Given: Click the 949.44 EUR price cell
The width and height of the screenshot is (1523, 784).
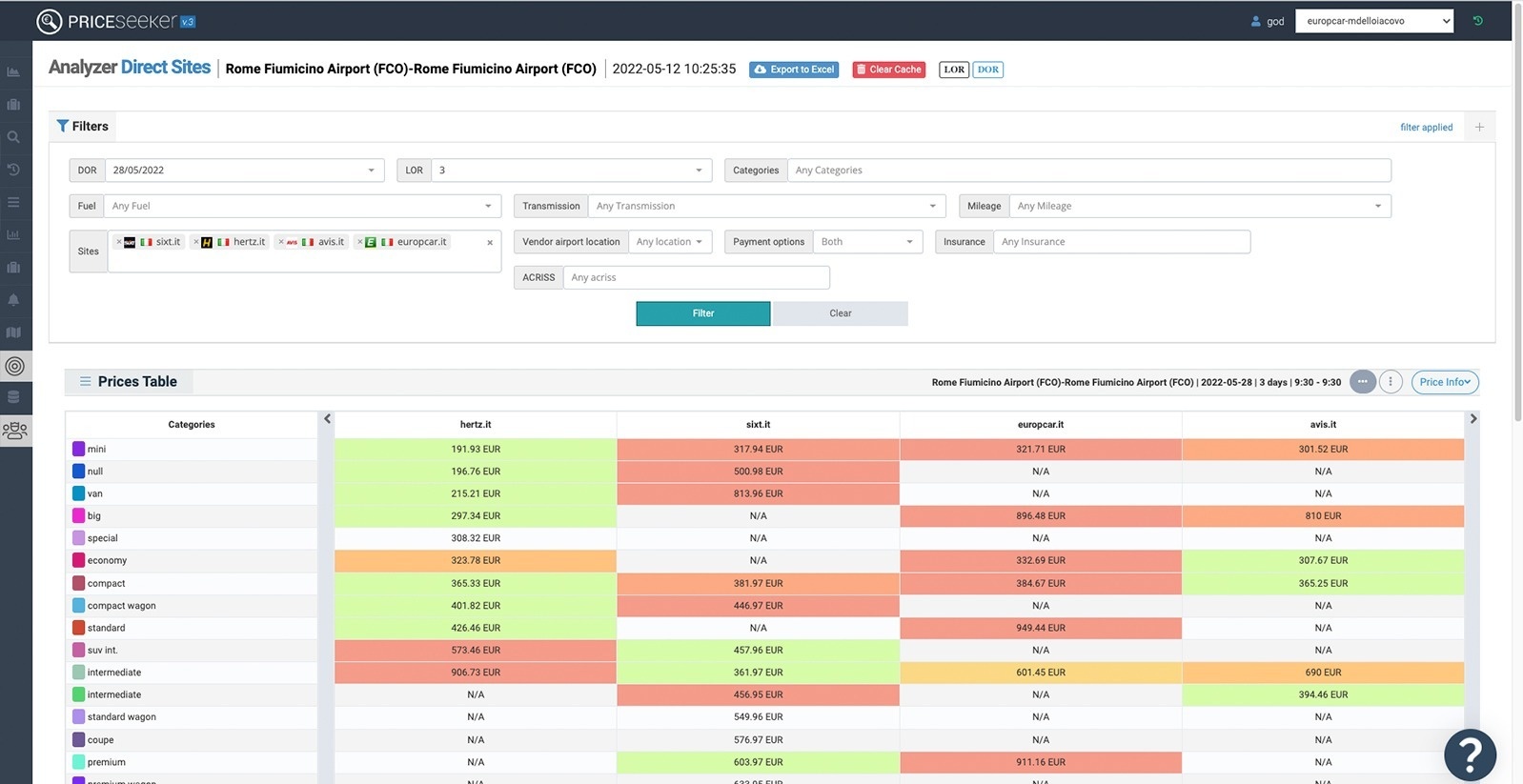Looking at the screenshot, I should click(x=1041, y=628).
